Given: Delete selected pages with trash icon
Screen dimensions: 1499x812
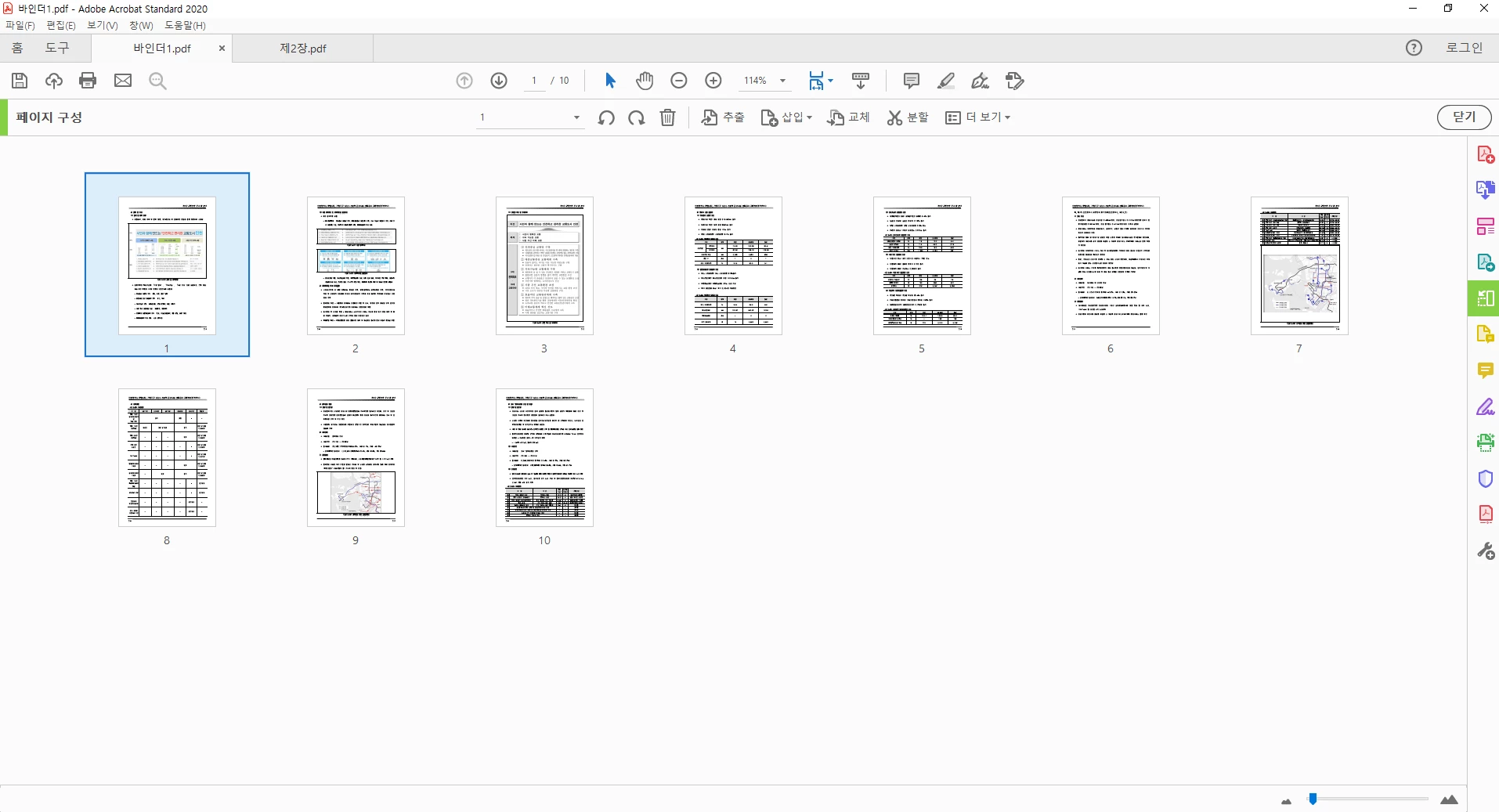Looking at the screenshot, I should coord(667,117).
